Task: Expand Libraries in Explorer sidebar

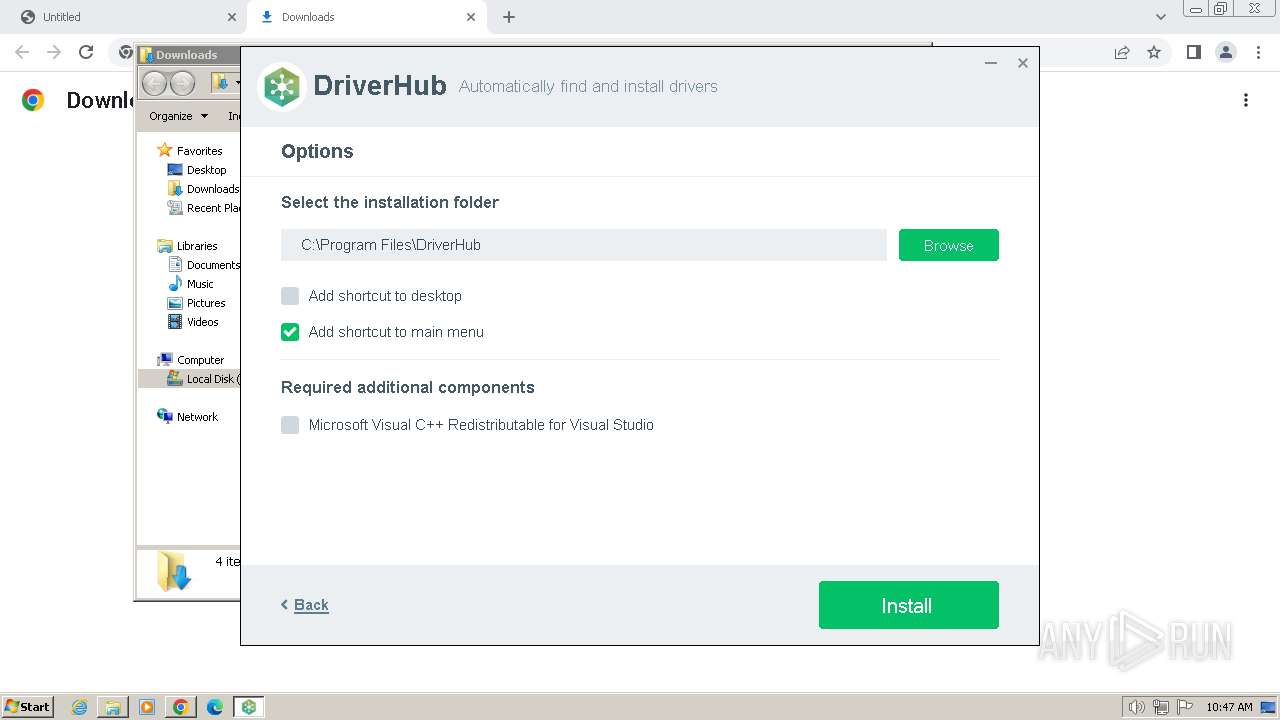Action: pyautogui.click(x=187, y=246)
